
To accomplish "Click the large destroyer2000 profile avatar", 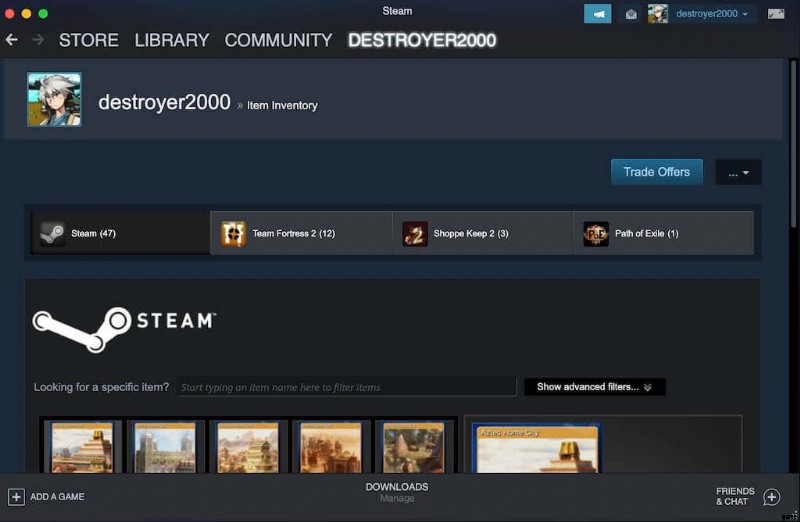I will coord(54,99).
